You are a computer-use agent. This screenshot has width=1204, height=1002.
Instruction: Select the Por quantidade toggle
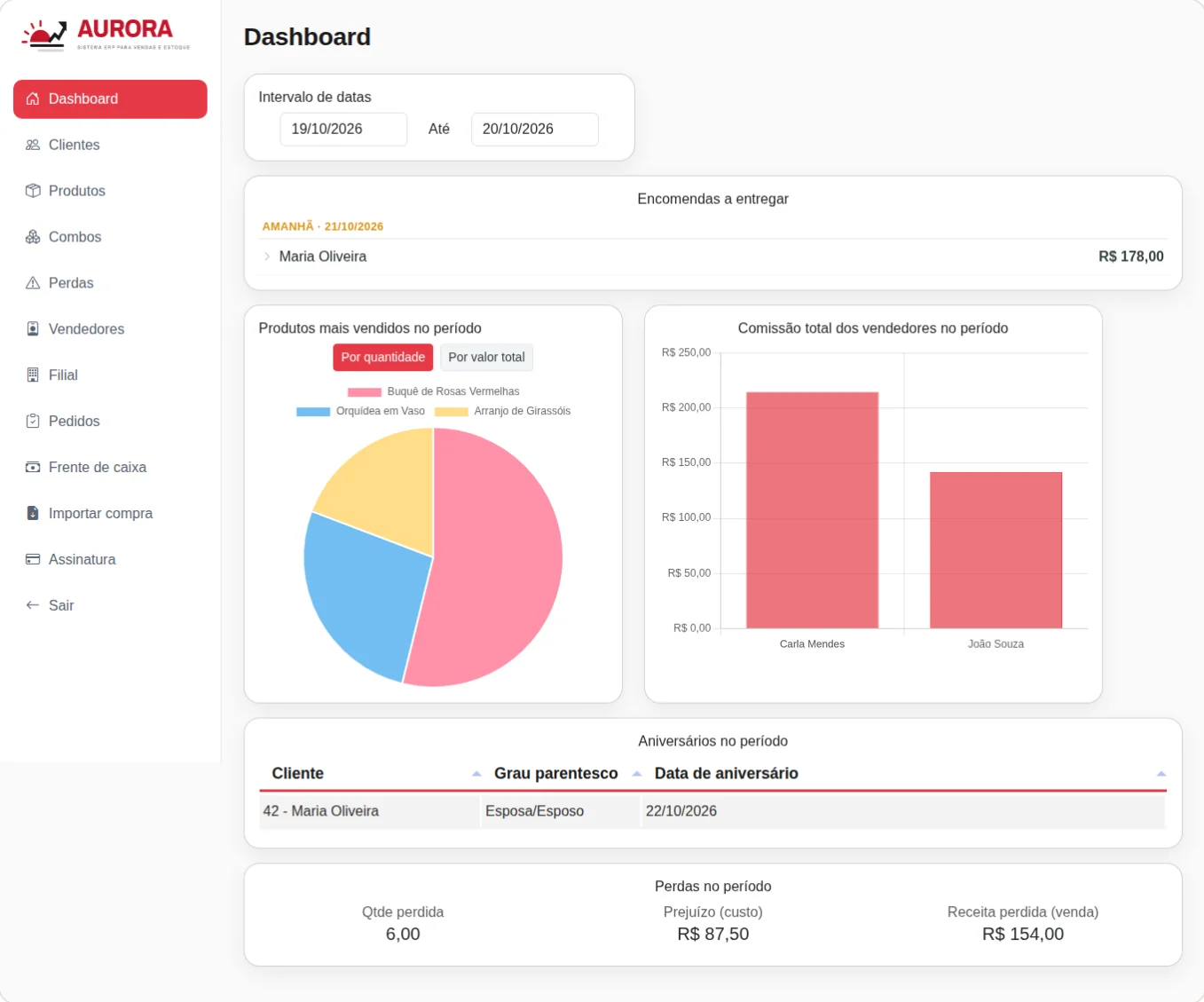(x=383, y=358)
